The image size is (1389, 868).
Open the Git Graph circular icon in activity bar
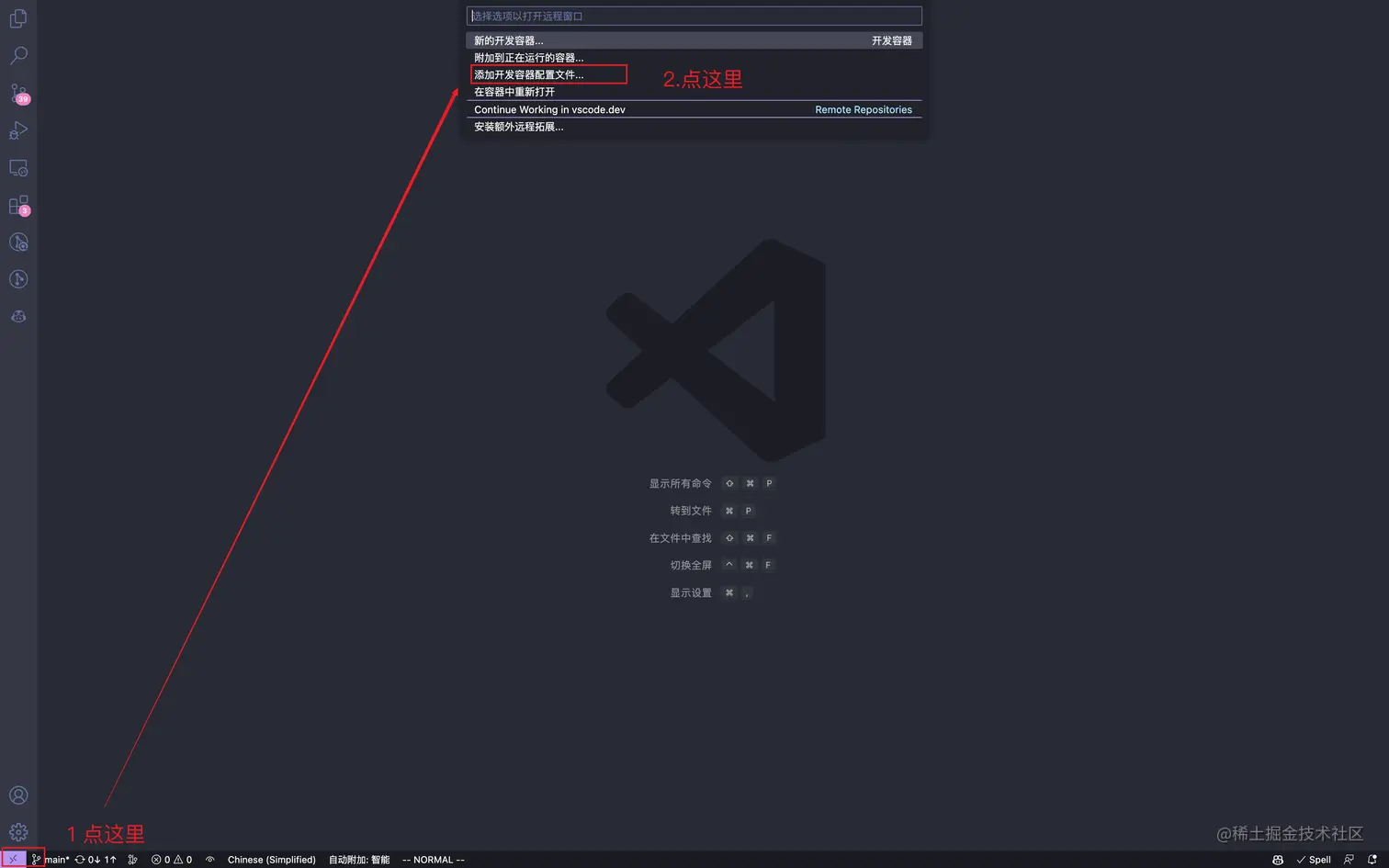[x=18, y=279]
